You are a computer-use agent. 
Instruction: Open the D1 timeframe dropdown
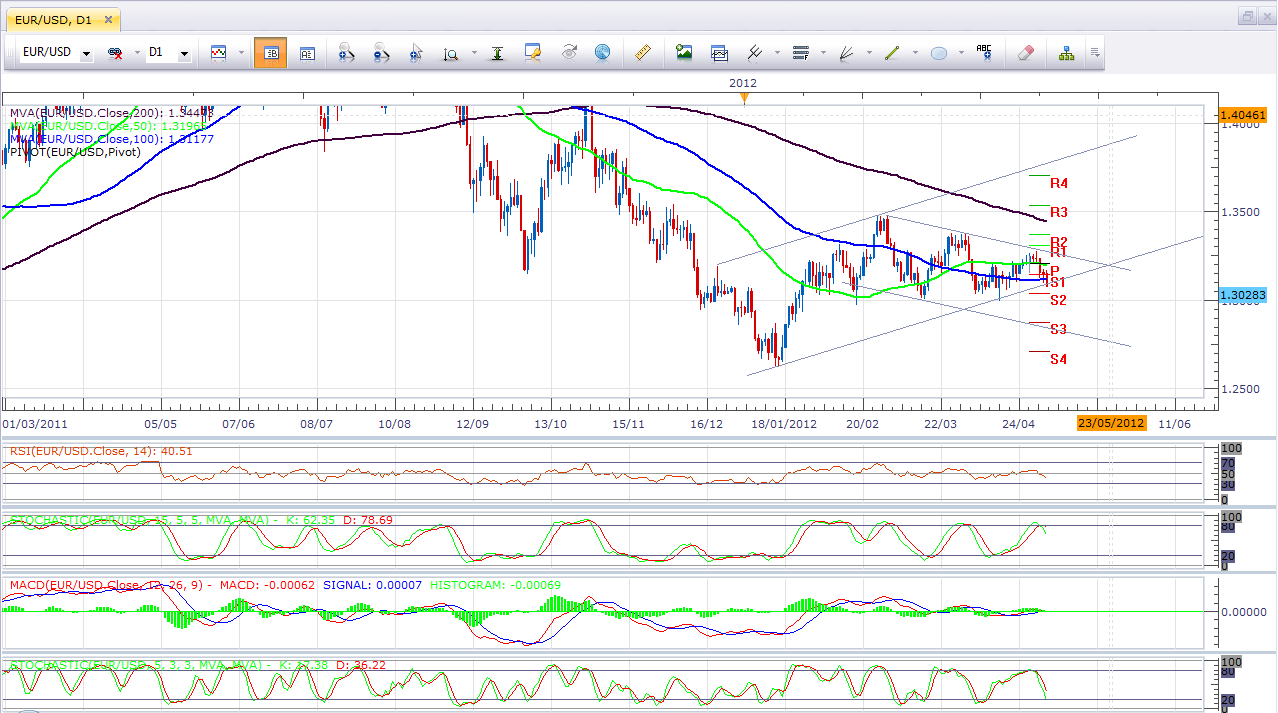pyautogui.click(x=184, y=54)
